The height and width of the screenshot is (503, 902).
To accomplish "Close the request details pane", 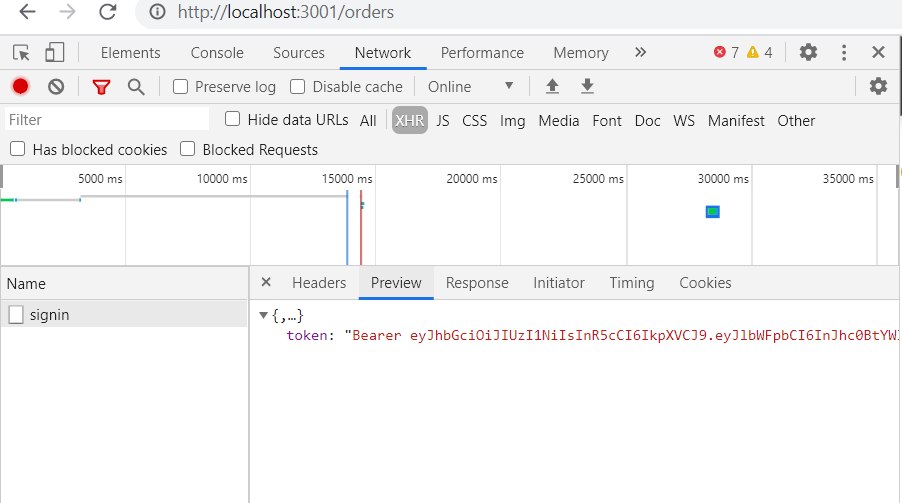I will tap(266, 282).
